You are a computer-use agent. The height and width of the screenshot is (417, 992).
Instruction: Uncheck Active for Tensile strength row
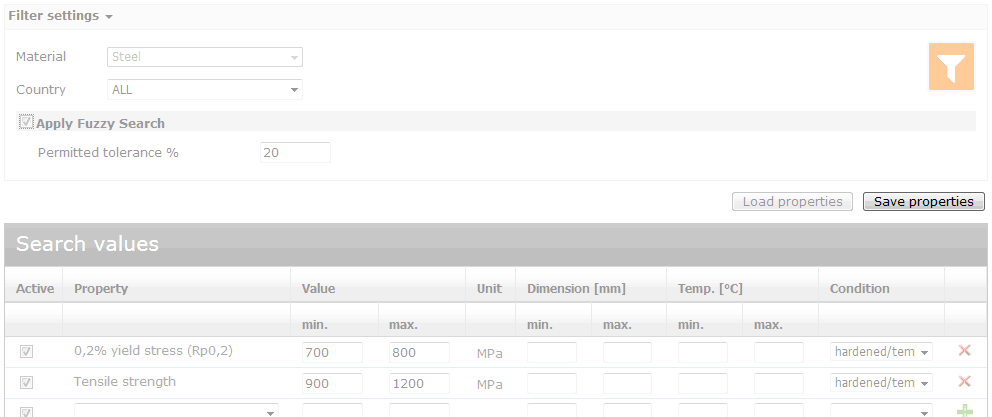click(27, 382)
